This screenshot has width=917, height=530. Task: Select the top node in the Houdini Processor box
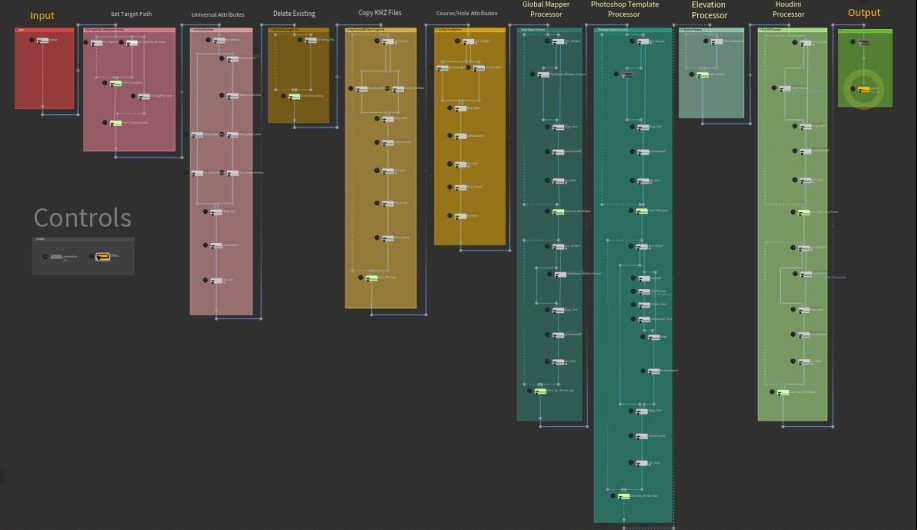point(806,43)
